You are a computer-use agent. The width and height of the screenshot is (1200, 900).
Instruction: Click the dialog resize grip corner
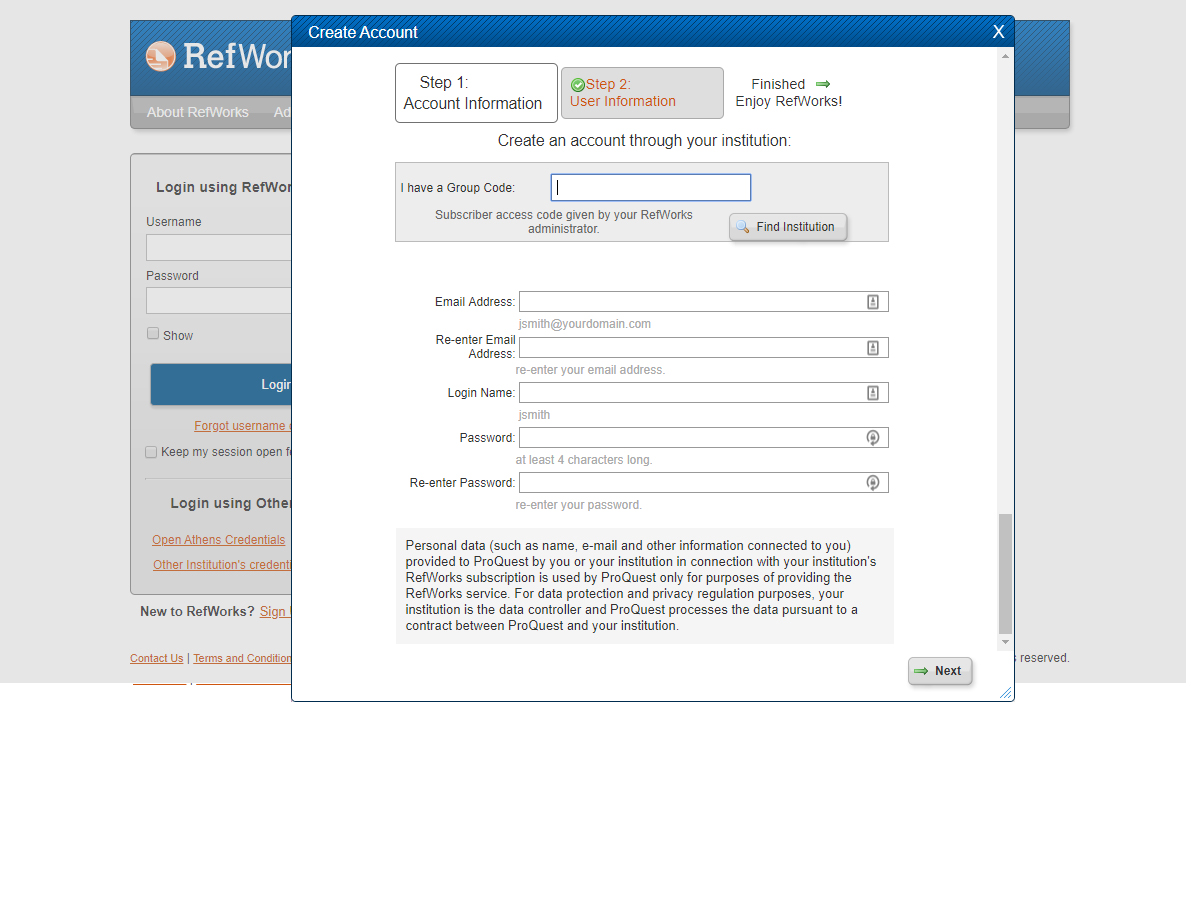1006,693
